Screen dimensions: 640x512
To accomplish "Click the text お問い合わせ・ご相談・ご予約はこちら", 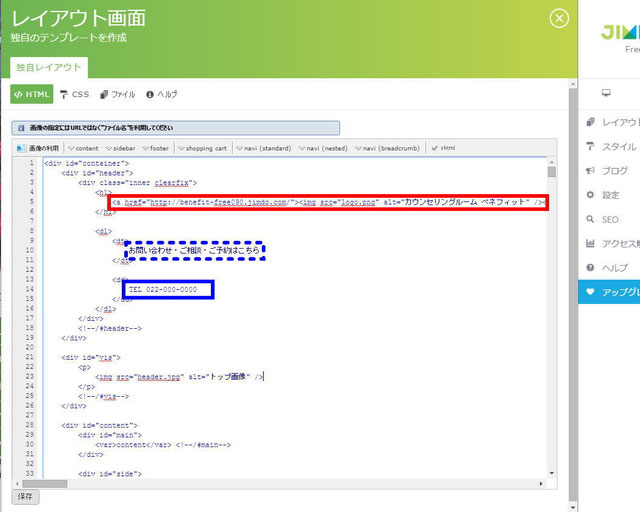I will (x=194, y=250).
